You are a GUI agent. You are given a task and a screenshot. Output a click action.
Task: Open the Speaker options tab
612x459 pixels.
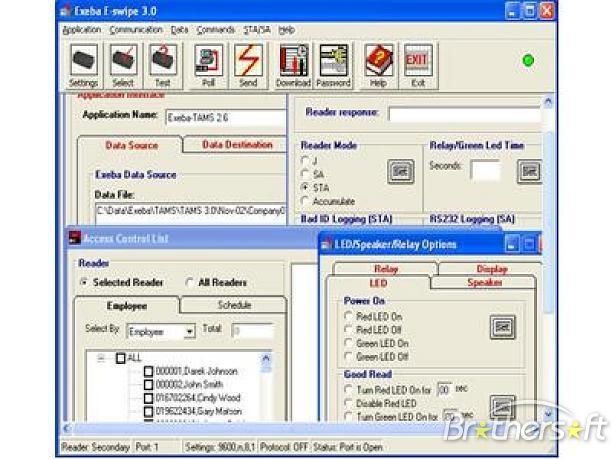pos(484,282)
